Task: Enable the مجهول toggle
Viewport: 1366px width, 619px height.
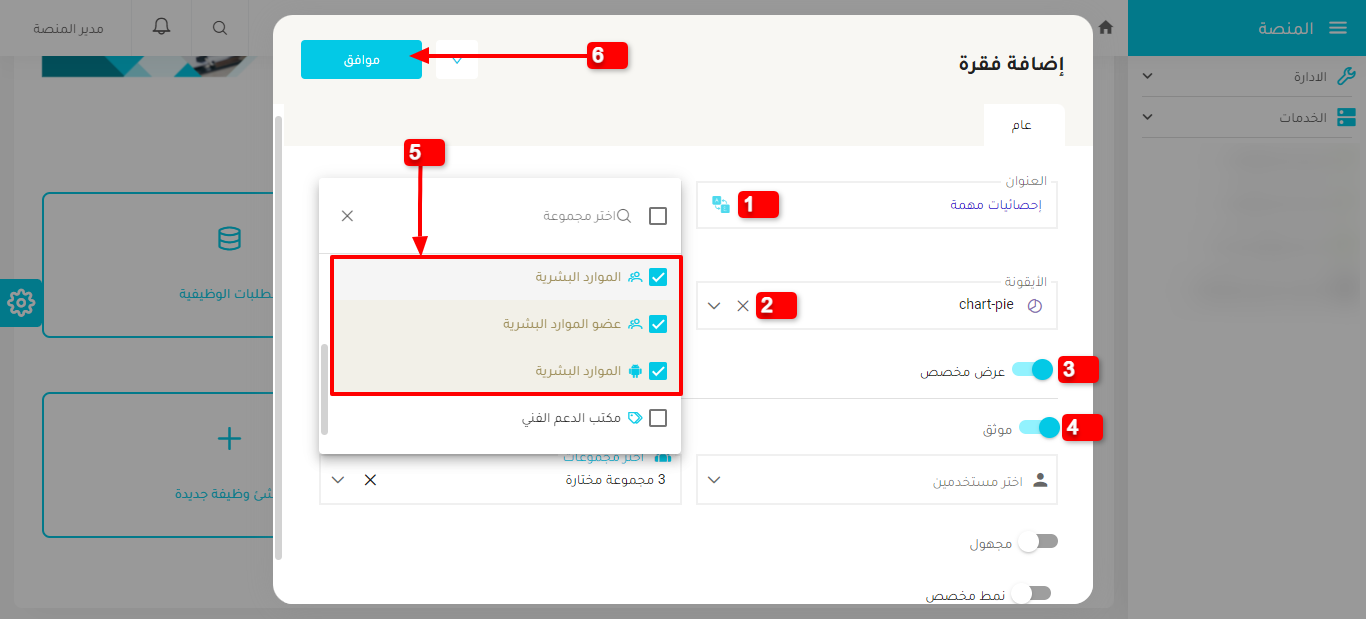Action: click(x=1038, y=541)
